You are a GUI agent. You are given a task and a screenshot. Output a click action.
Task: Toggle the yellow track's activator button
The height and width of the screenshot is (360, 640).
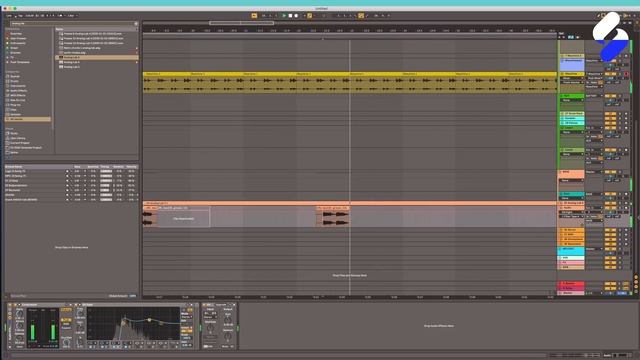(x=611, y=74)
